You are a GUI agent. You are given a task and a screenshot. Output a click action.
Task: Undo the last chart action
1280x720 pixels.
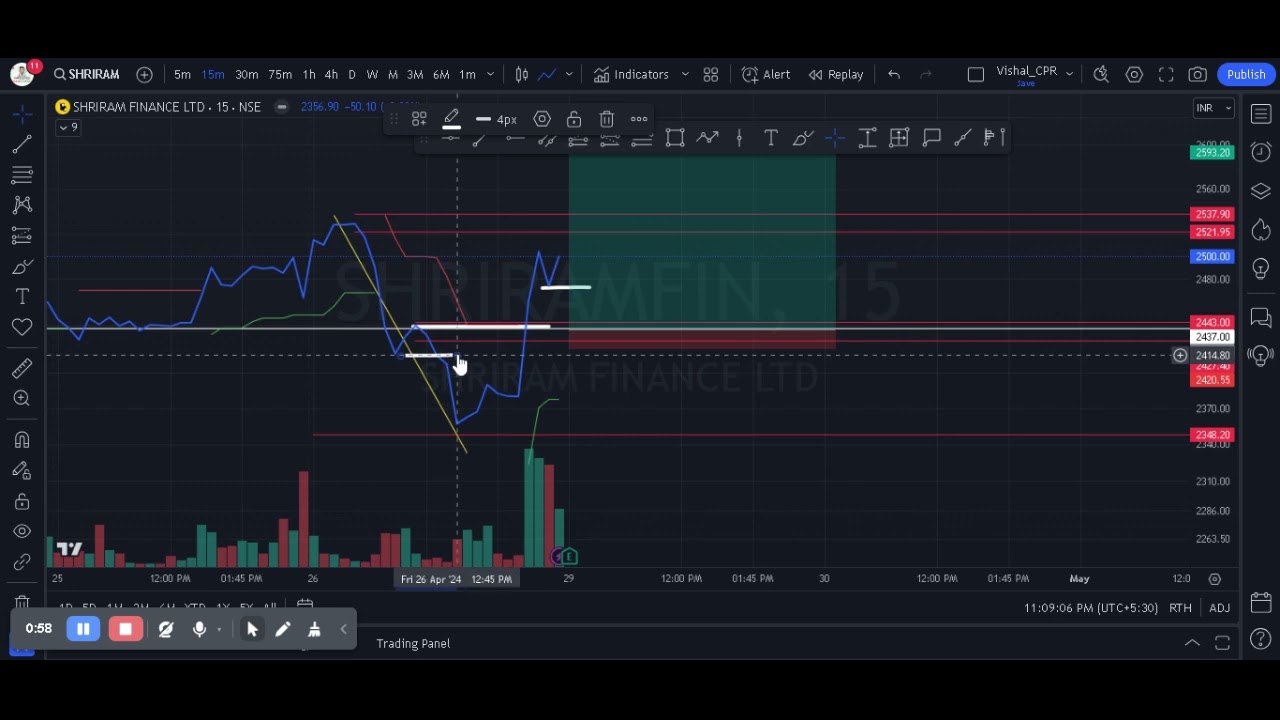click(894, 74)
